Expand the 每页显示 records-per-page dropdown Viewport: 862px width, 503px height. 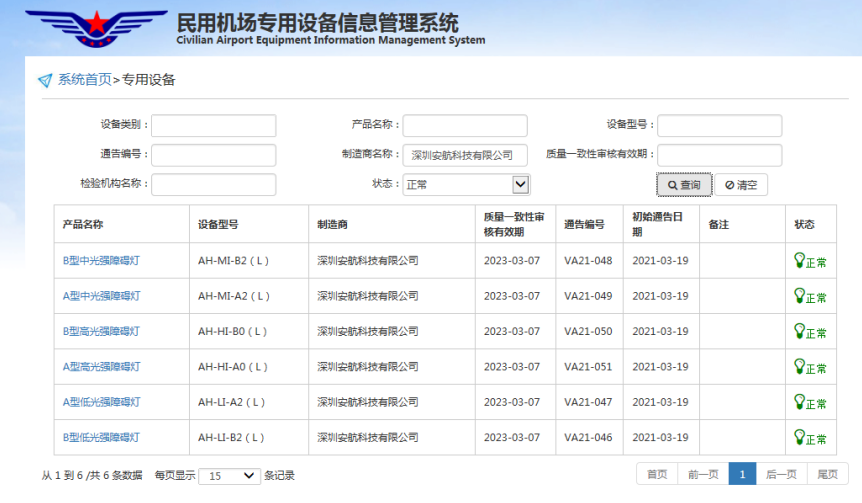click(229, 476)
